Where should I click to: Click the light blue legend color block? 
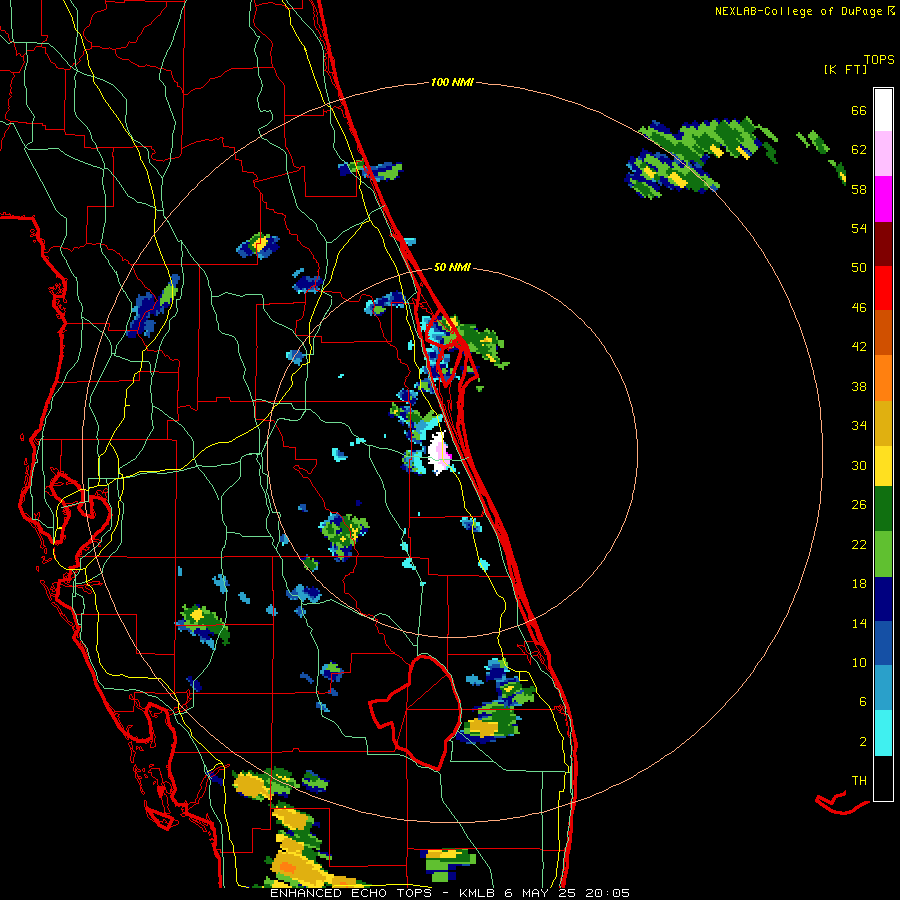pyautogui.click(x=883, y=688)
